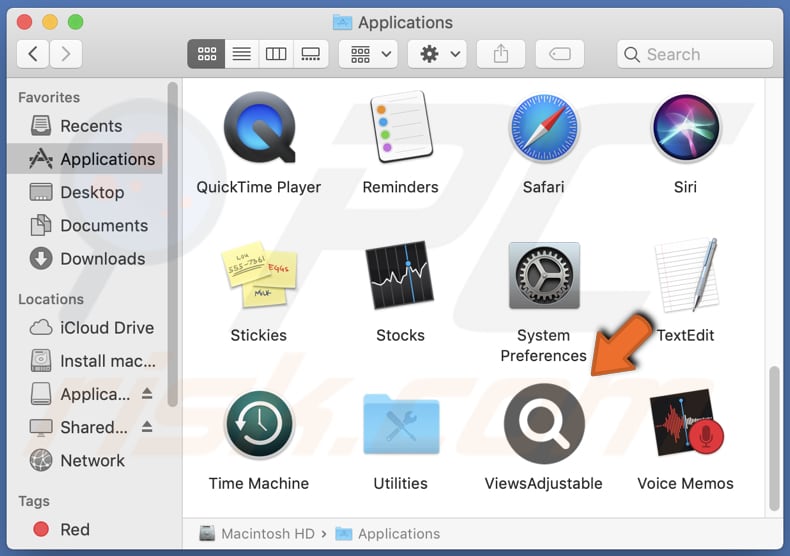
Task: Open Documents in the sidebar
Action: click(85, 226)
